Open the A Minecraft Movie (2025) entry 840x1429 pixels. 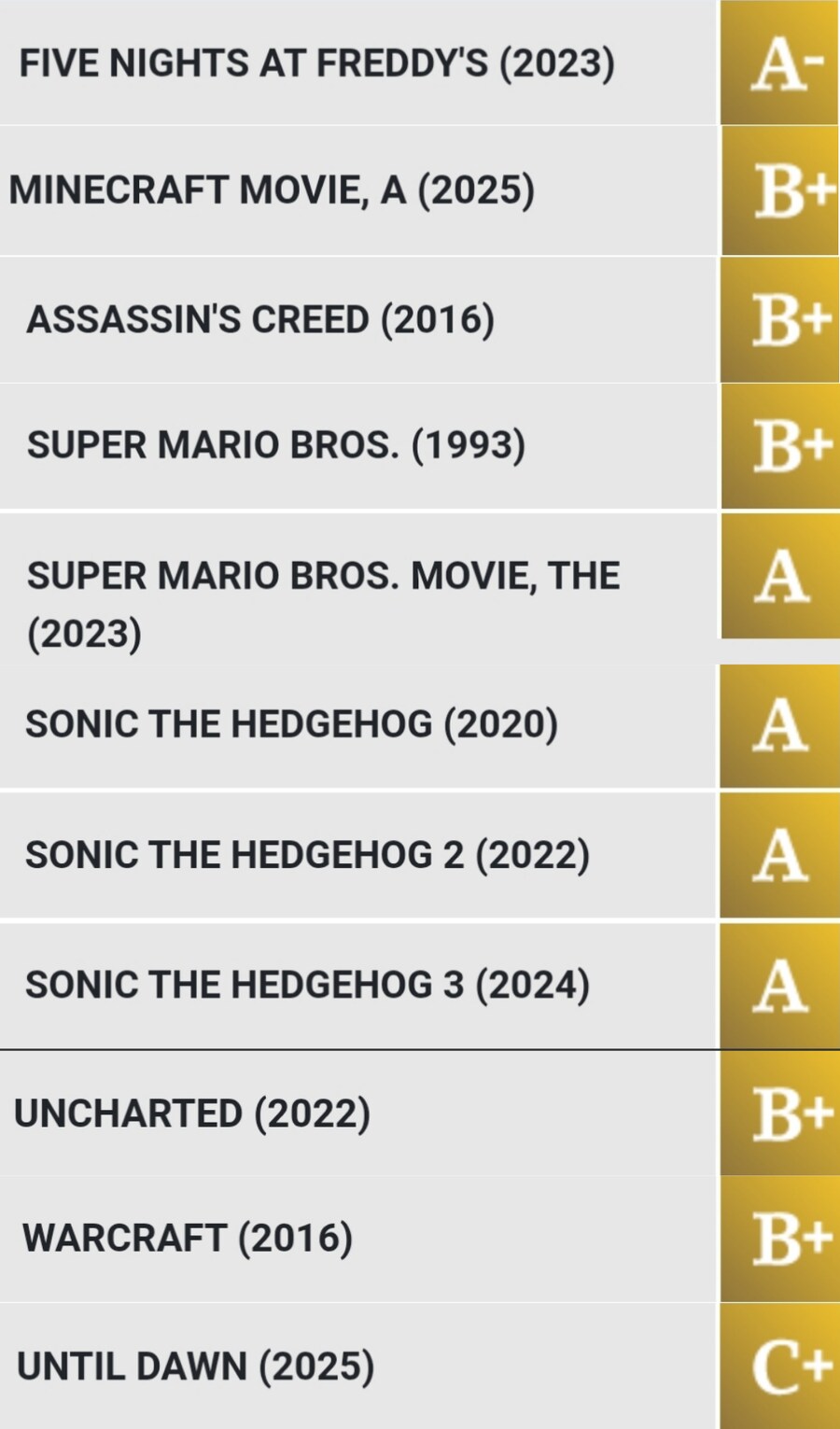coord(272,190)
